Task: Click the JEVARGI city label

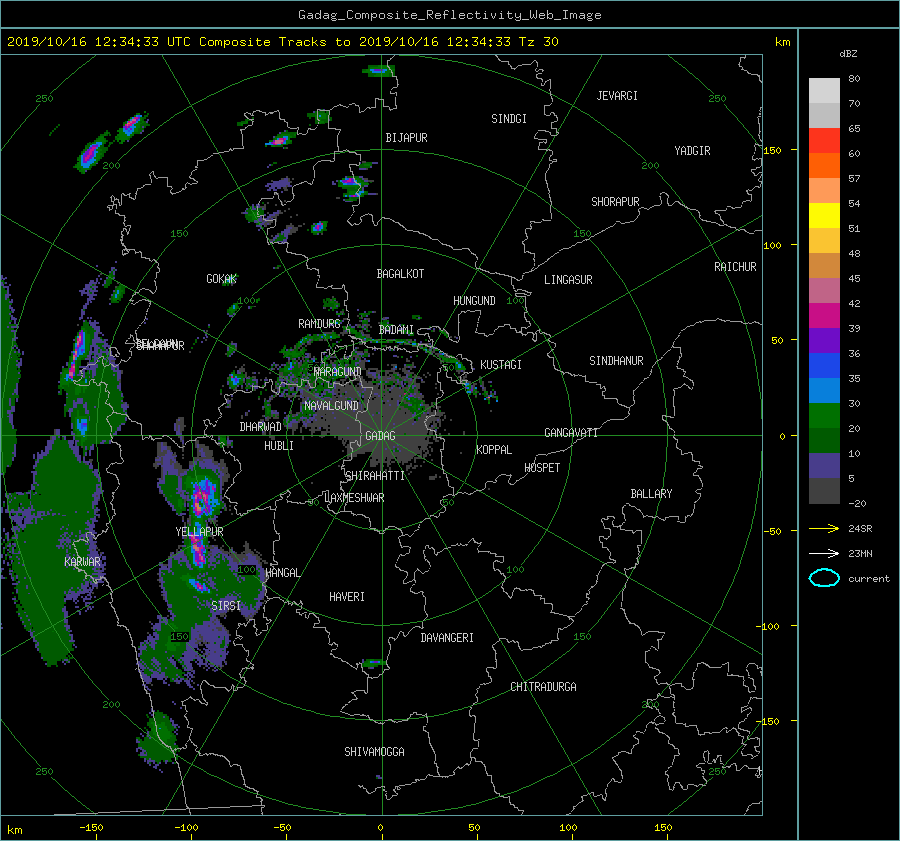Action: pyautogui.click(x=617, y=96)
